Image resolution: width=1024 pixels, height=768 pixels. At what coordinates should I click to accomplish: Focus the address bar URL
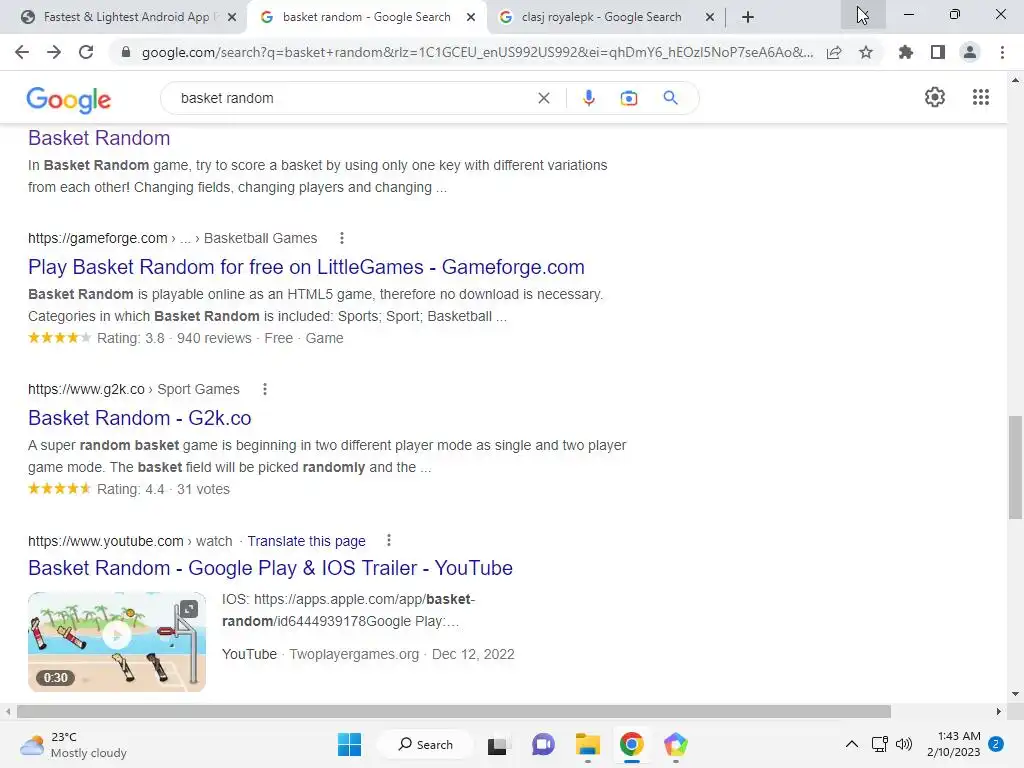[477, 52]
